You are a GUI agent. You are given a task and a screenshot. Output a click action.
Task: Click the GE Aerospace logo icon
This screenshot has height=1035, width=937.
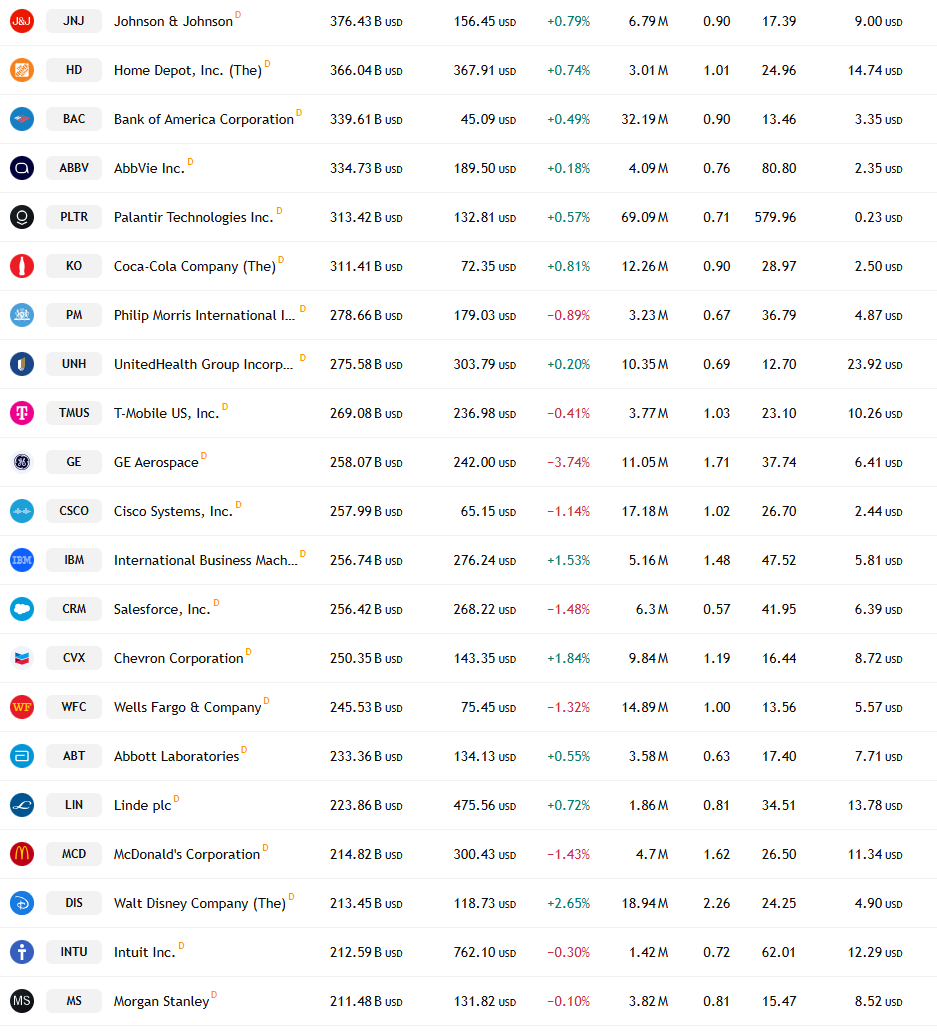click(22, 462)
